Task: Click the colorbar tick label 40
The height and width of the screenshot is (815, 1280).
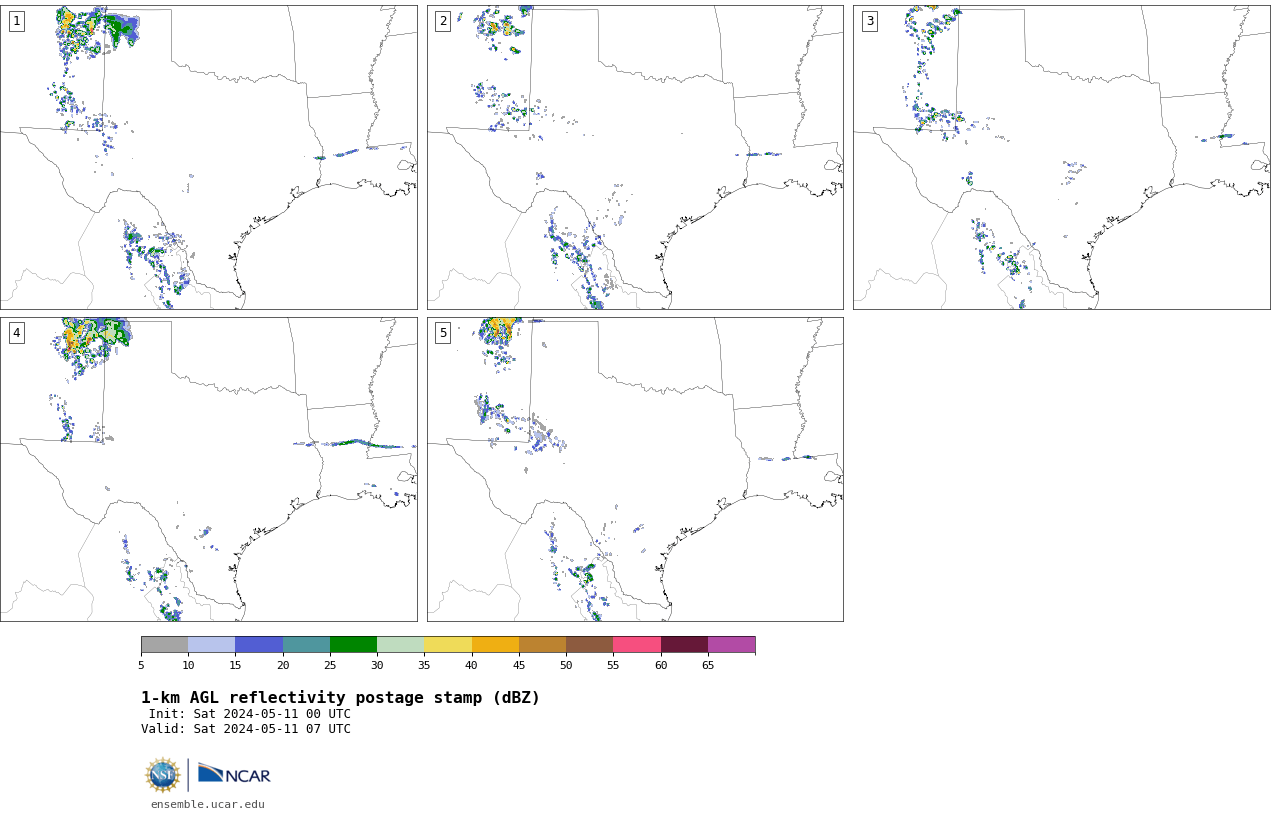Action: [472, 665]
